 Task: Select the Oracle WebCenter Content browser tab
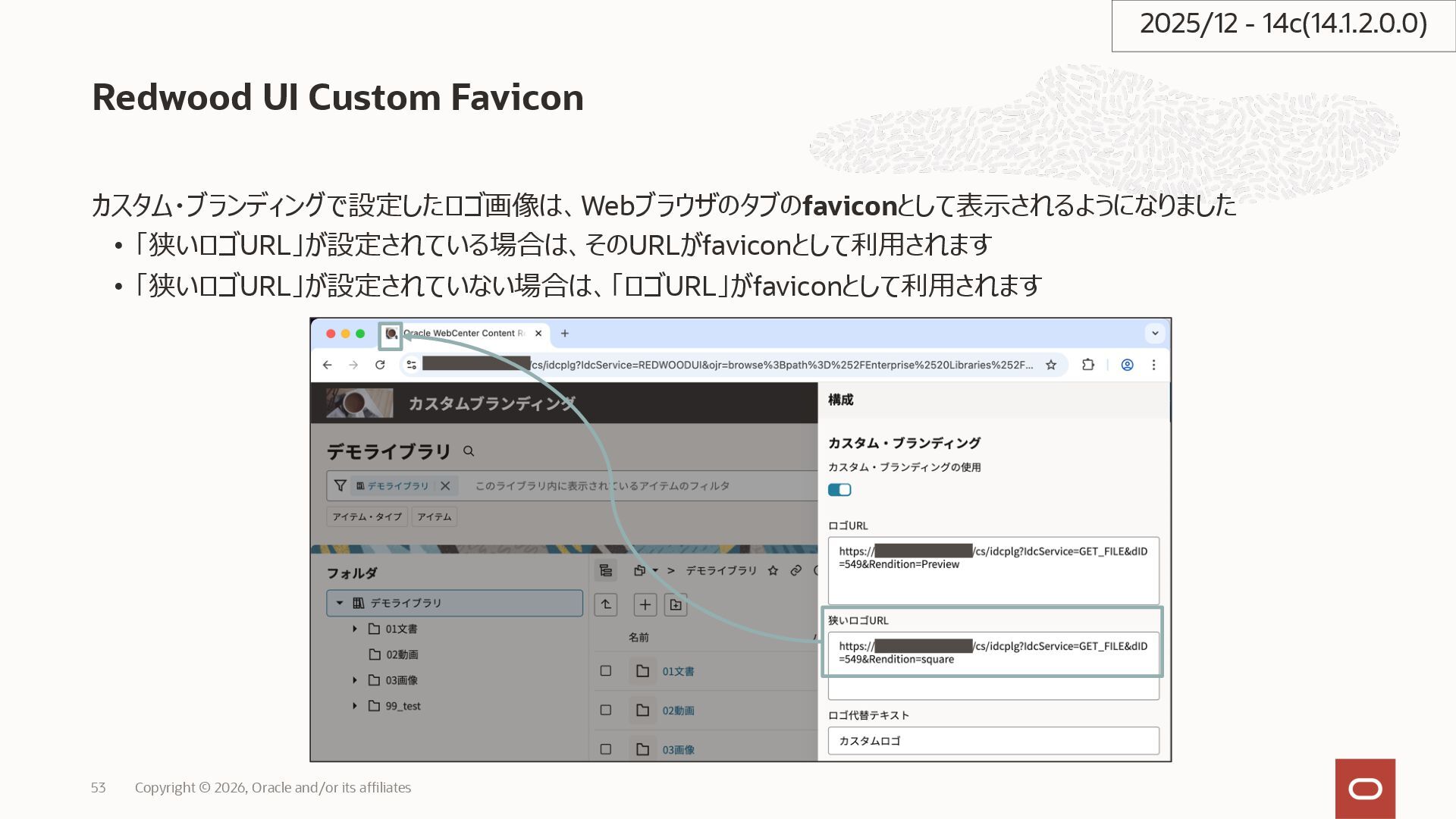[463, 333]
